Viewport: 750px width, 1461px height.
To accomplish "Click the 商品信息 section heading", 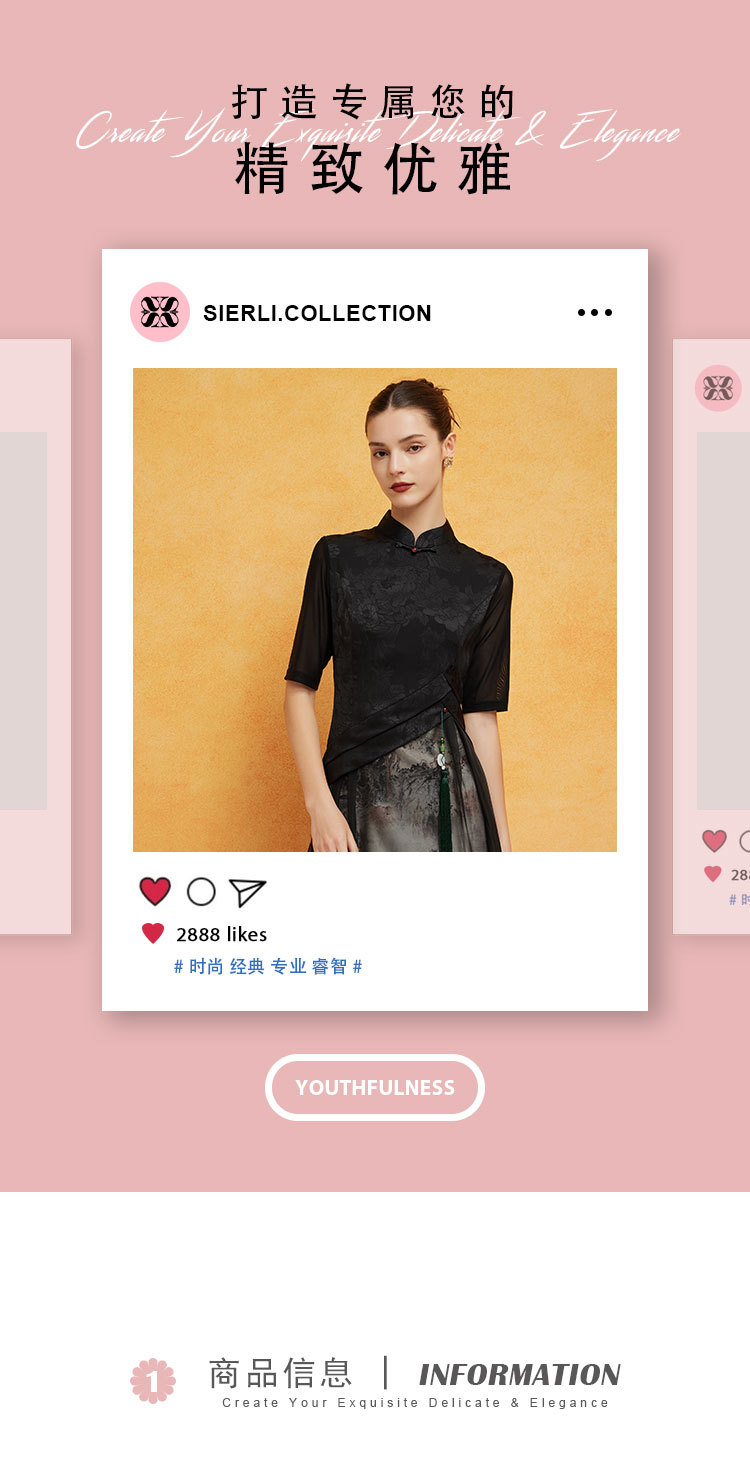I will 280,1373.
